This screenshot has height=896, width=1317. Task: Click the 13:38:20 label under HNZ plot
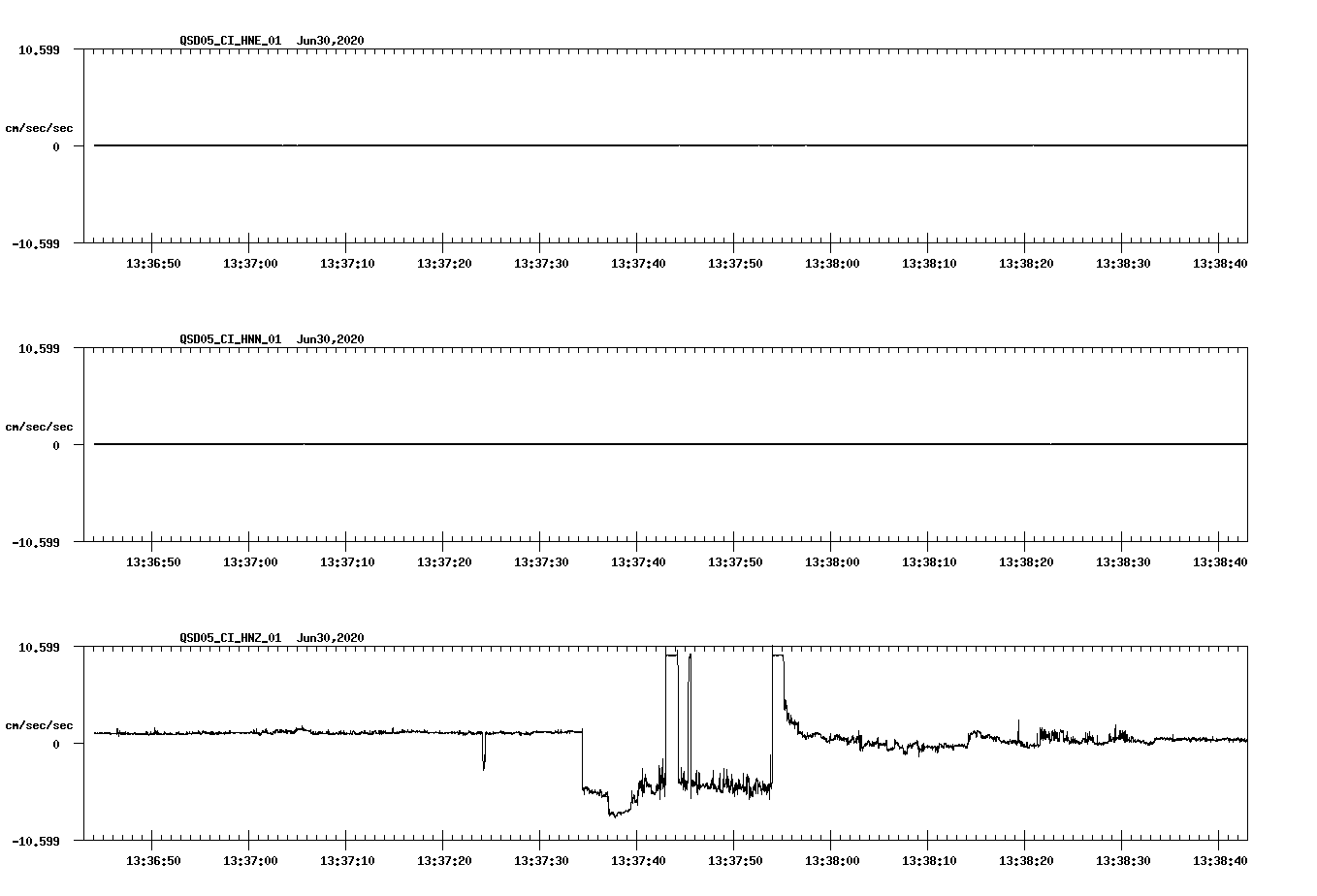(x=1026, y=861)
